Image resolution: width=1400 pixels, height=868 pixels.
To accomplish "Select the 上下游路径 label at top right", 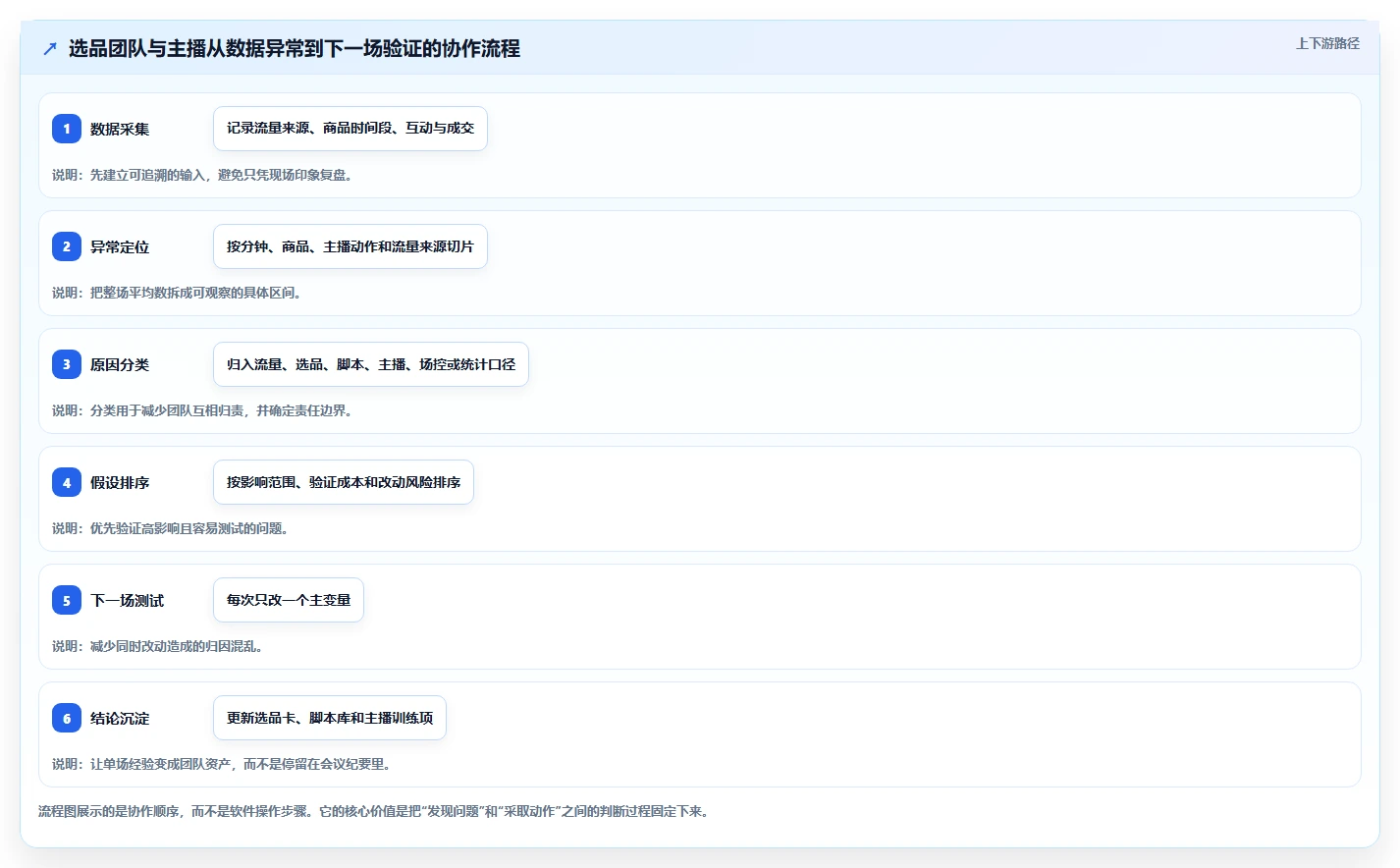I will (1327, 43).
